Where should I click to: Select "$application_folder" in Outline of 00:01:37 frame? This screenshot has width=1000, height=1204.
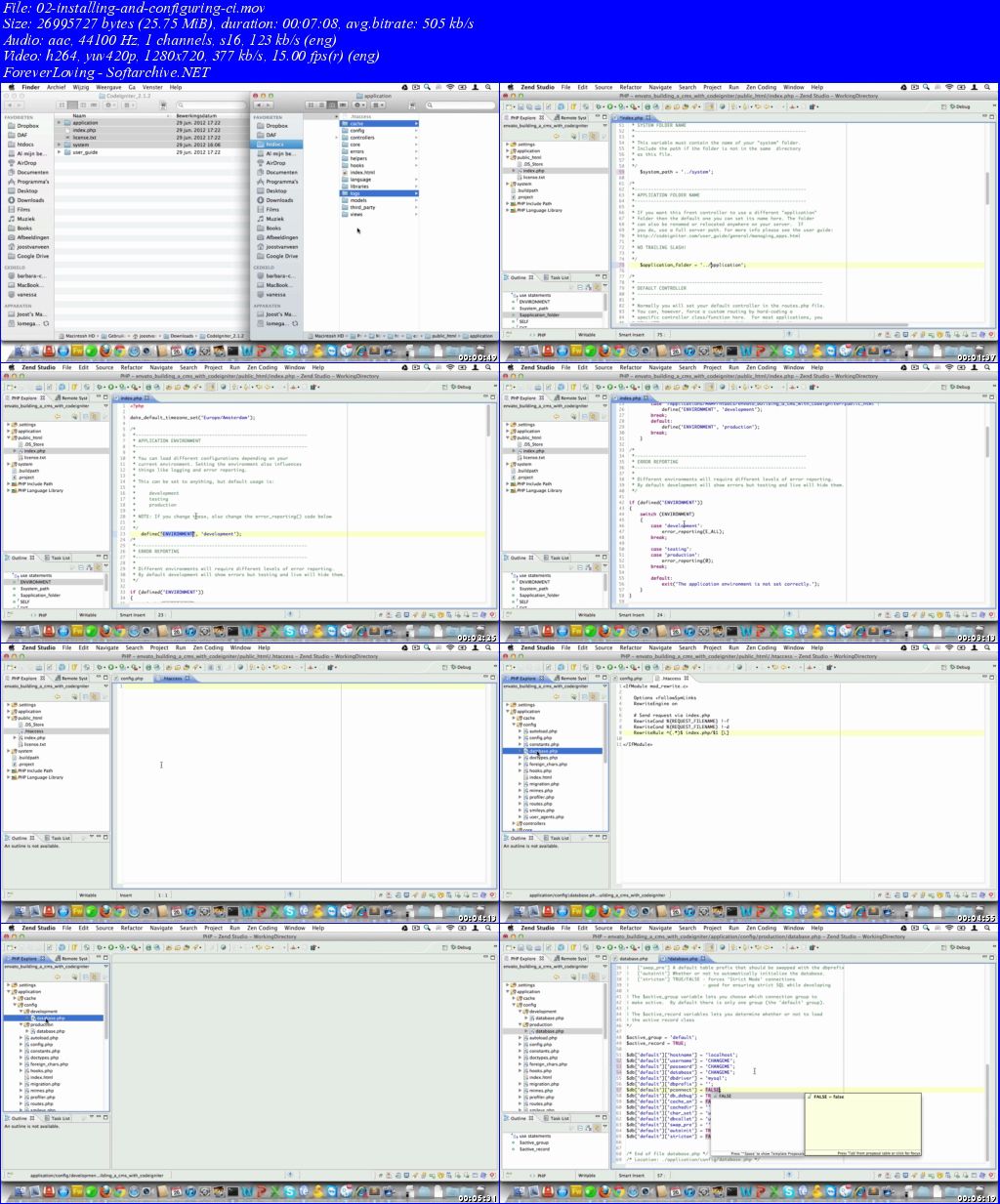tap(539, 315)
